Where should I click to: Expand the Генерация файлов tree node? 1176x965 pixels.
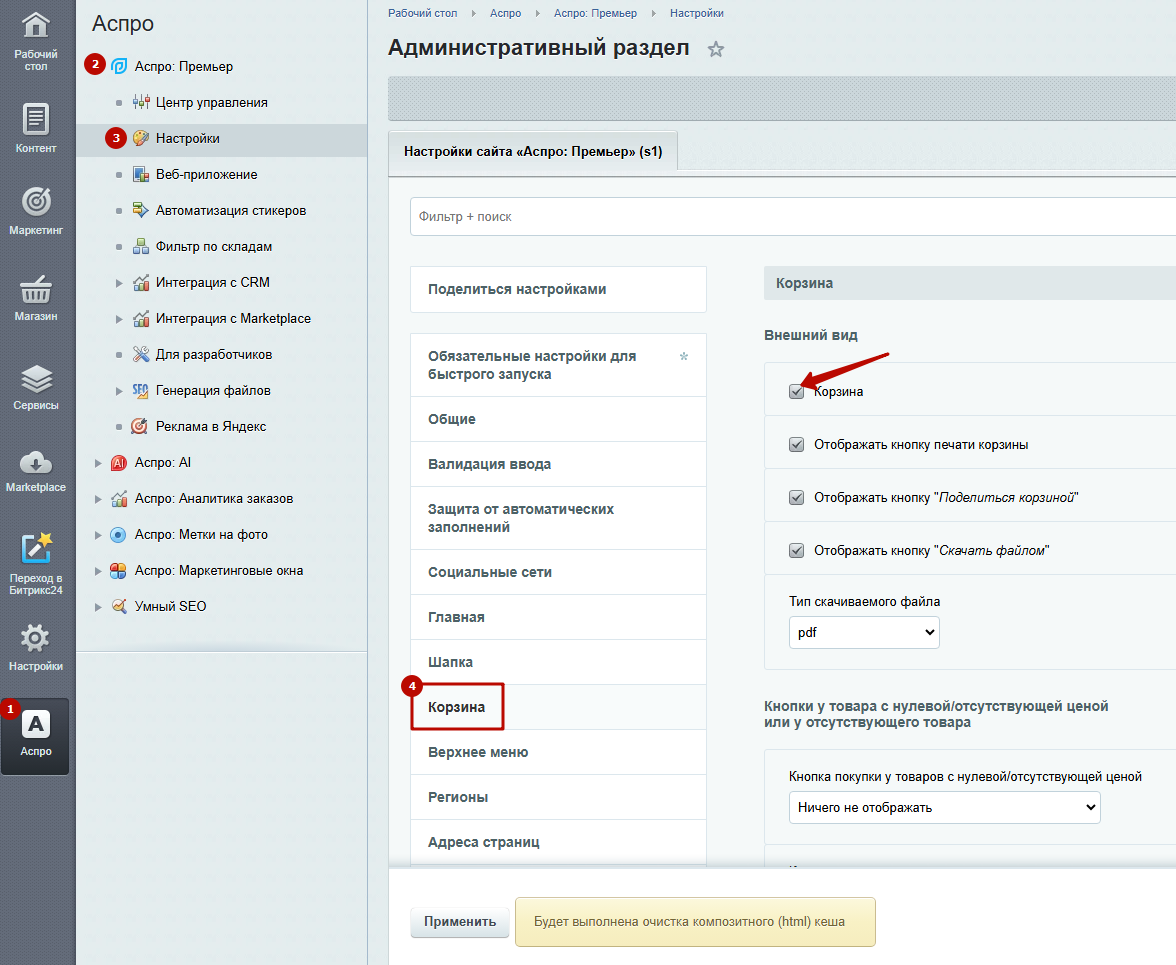click(x=118, y=391)
